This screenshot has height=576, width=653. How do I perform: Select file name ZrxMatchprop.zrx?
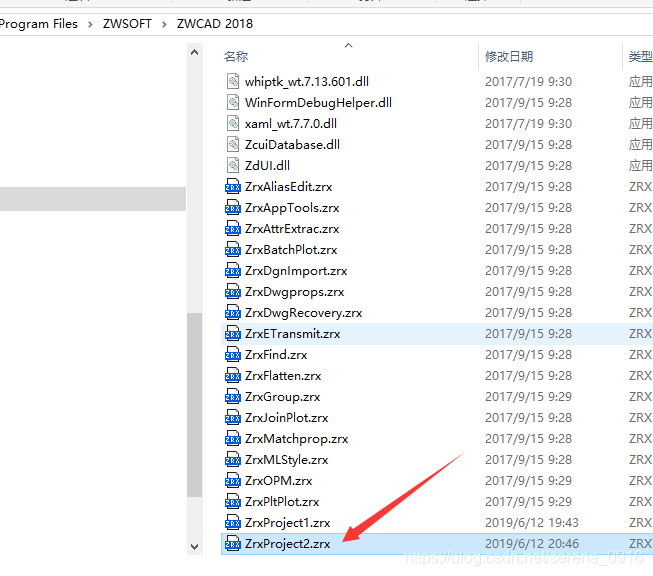pyautogui.click(x=297, y=438)
